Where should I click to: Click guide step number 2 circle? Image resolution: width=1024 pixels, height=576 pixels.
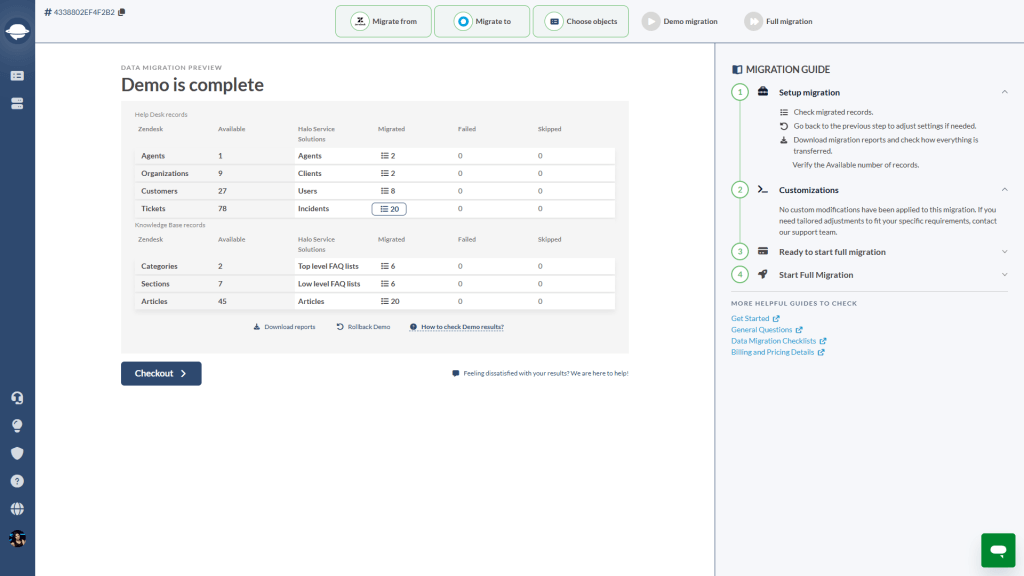pos(740,189)
